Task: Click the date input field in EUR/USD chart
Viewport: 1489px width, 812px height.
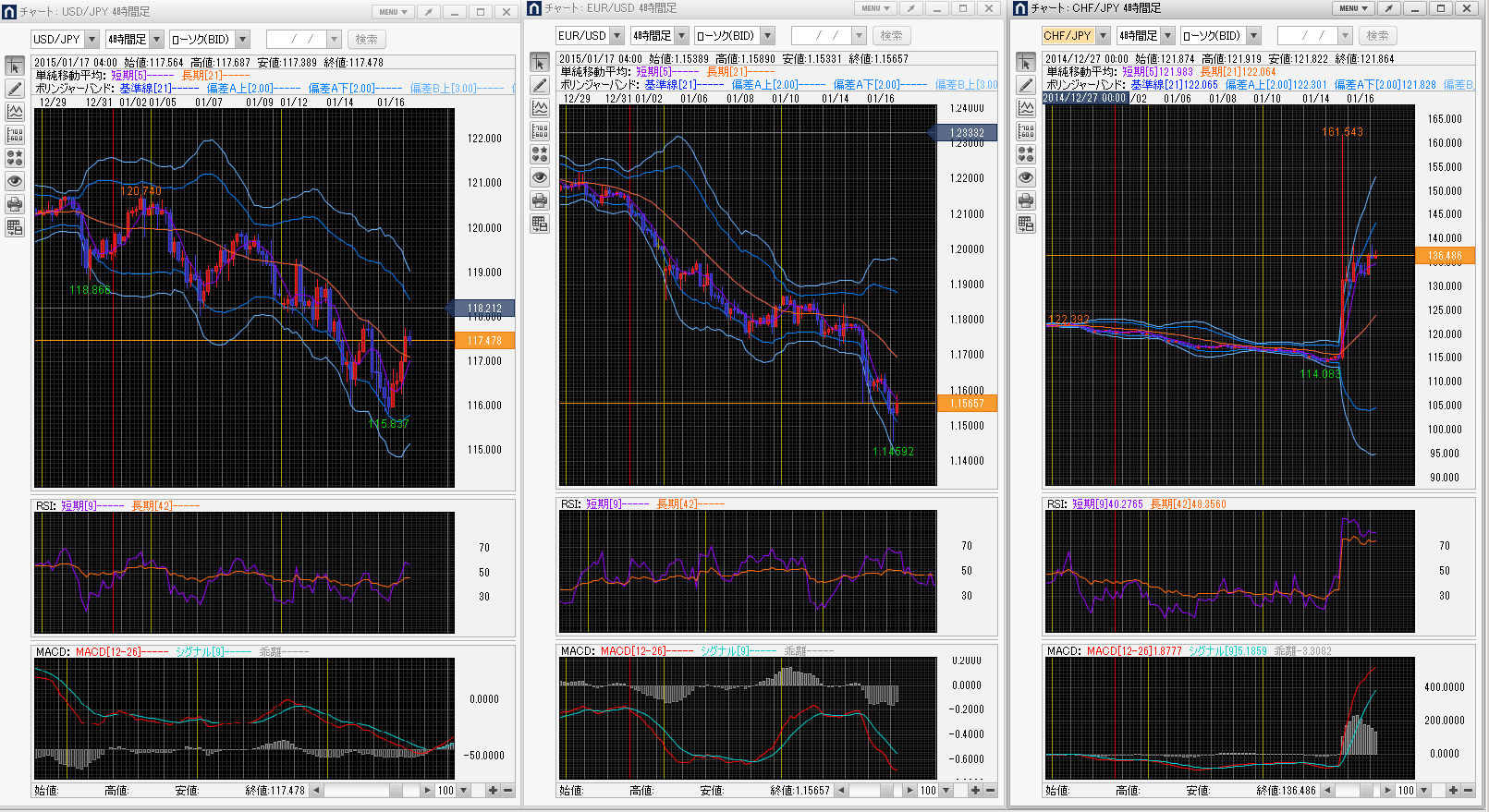Action: (820, 36)
